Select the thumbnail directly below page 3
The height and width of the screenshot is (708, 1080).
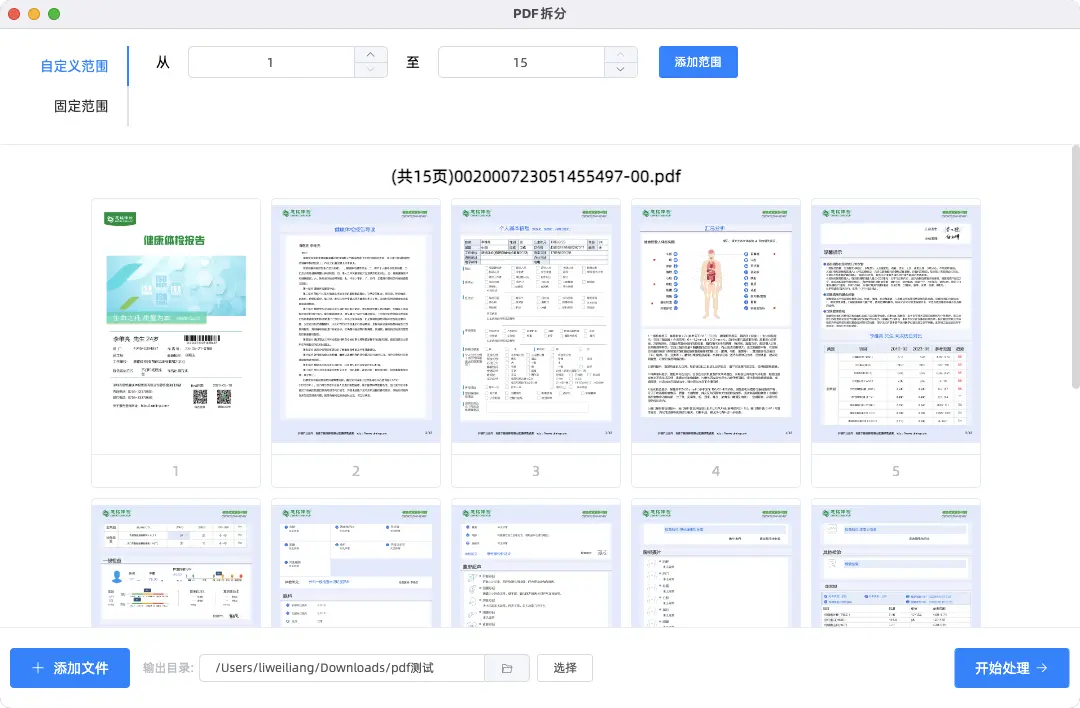536,563
